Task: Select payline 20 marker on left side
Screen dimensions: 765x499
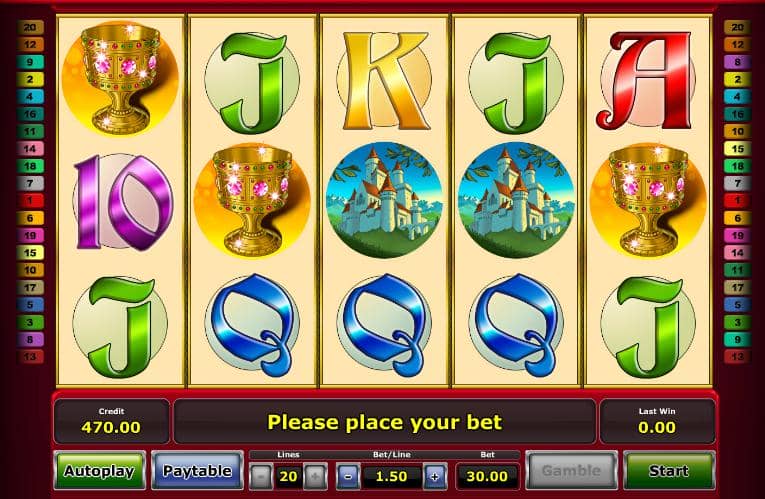Action: 30,27
